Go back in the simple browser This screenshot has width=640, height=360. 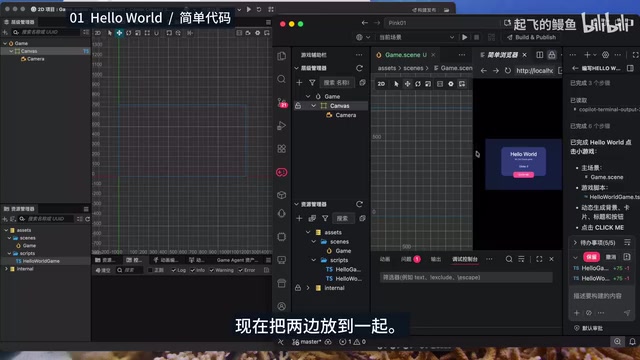point(484,71)
